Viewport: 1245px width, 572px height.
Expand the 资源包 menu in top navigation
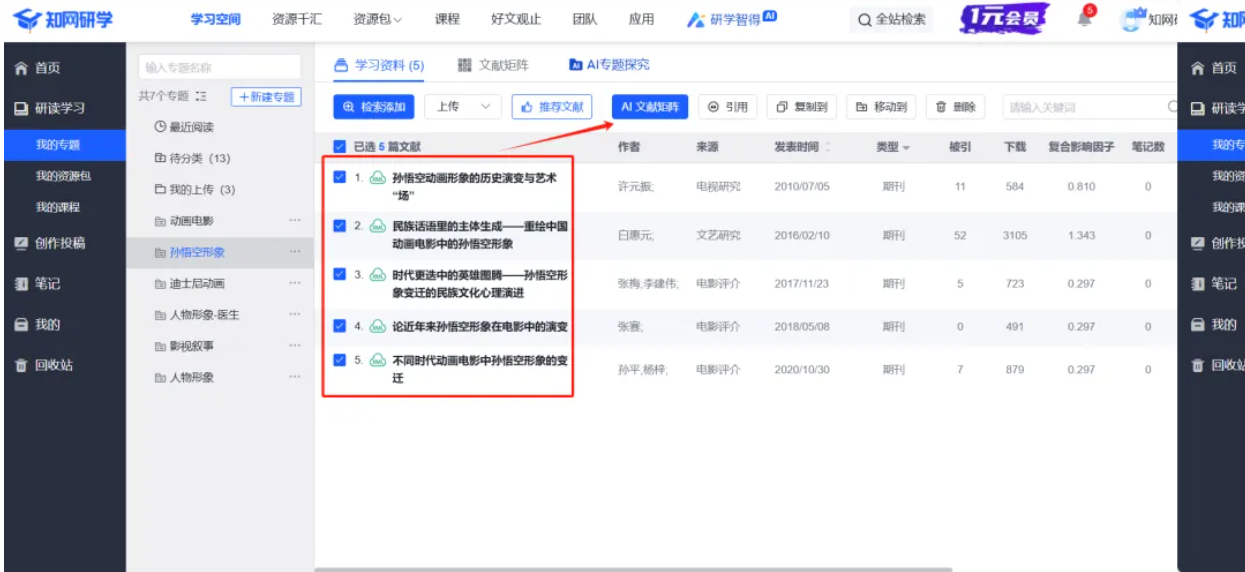coord(377,19)
